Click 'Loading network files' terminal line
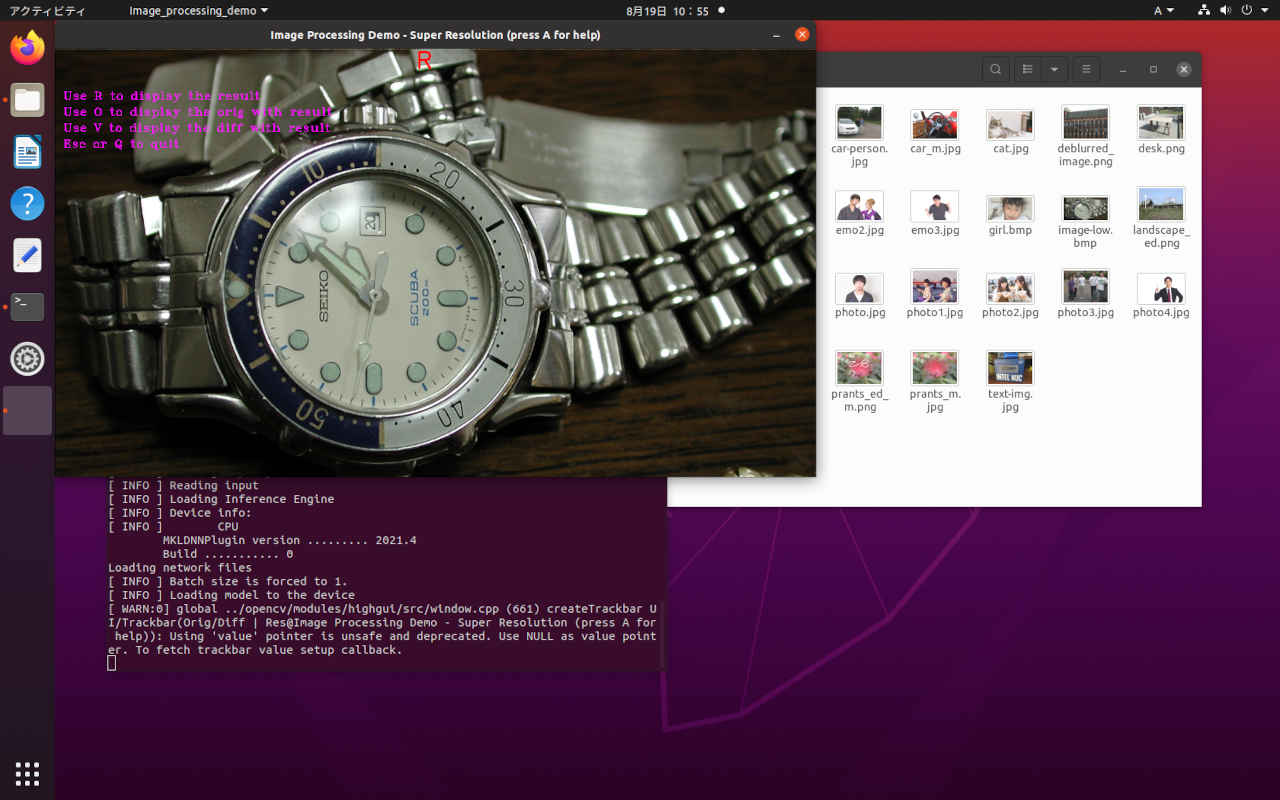Image resolution: width=1280 pixels, height=800 pixels. coord(180,568)
